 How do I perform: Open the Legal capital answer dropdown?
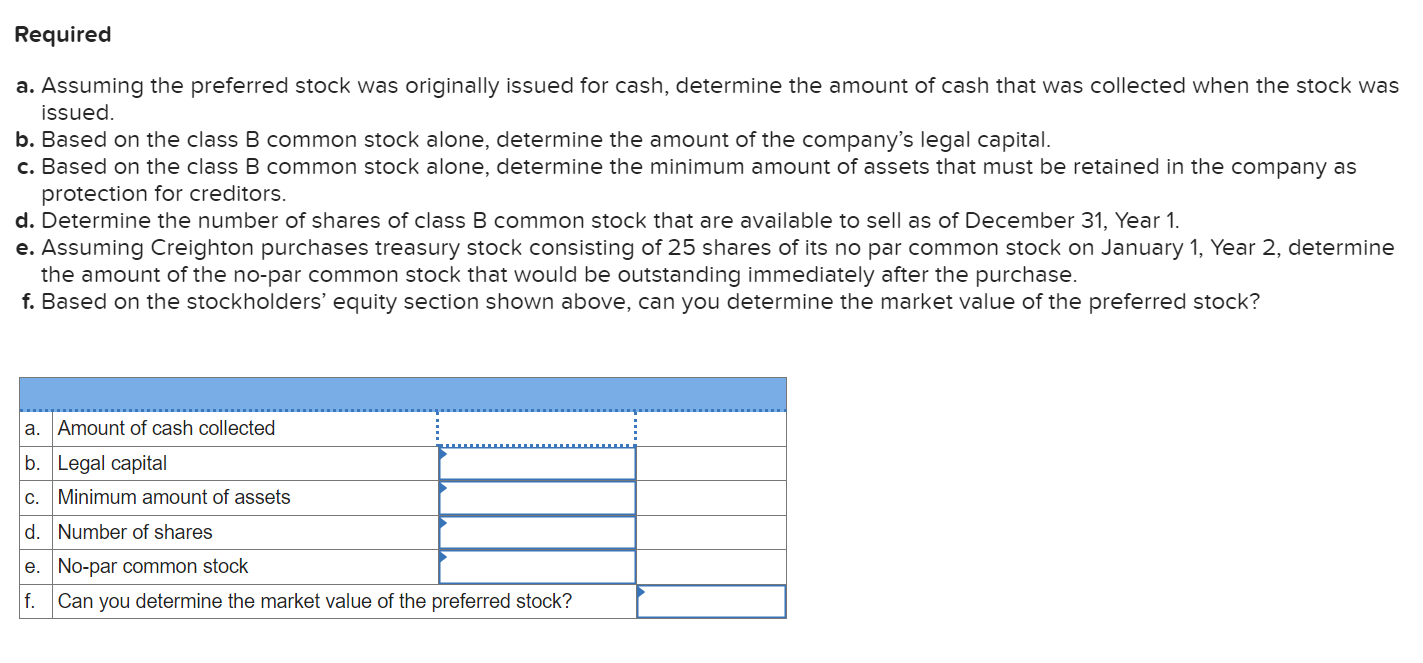click(537, 462)
